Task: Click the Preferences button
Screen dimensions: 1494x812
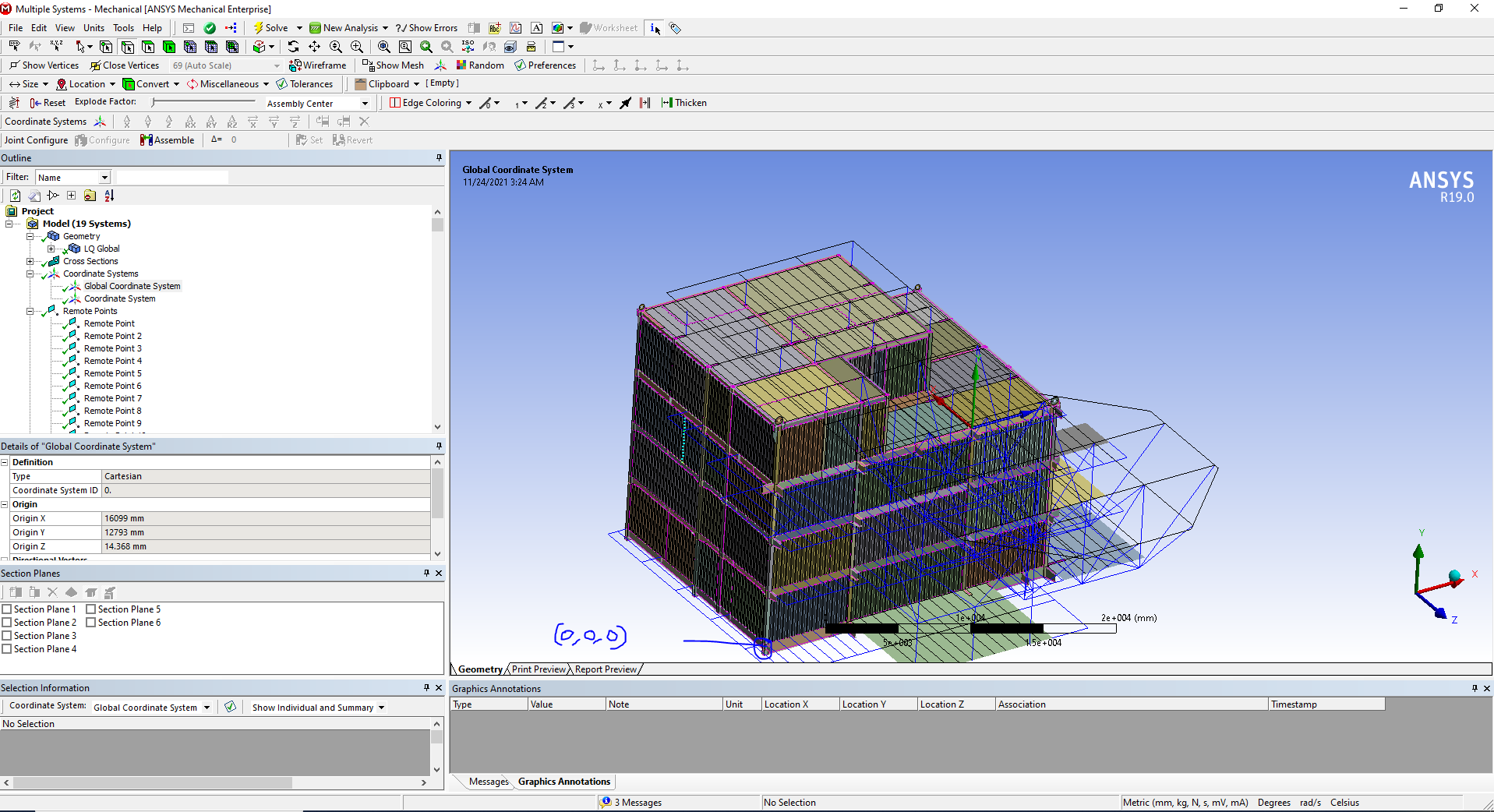Action: [545, 65]
